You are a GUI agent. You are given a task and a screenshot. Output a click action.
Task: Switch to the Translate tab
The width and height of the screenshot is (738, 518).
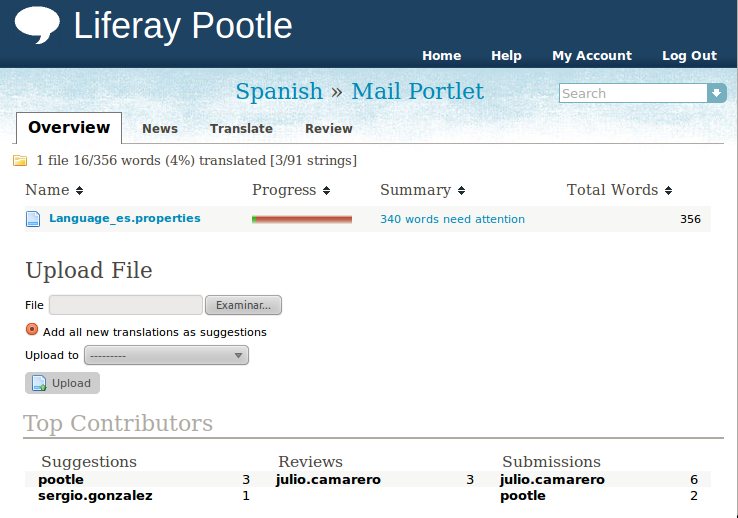coord(241,128)
